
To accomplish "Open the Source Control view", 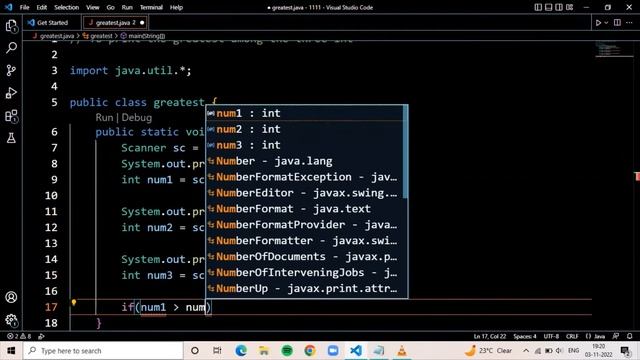I will (x=11, y=70).
